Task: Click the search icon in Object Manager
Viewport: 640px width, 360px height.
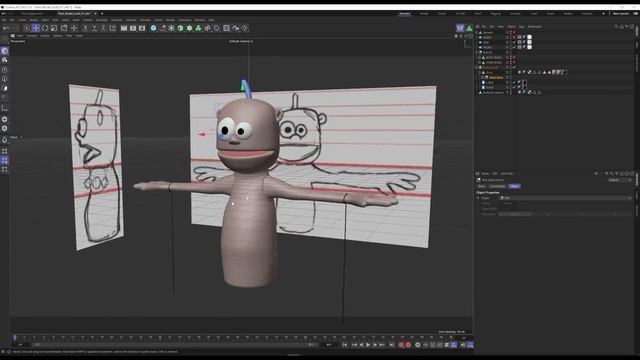Action: coord(616,27)
